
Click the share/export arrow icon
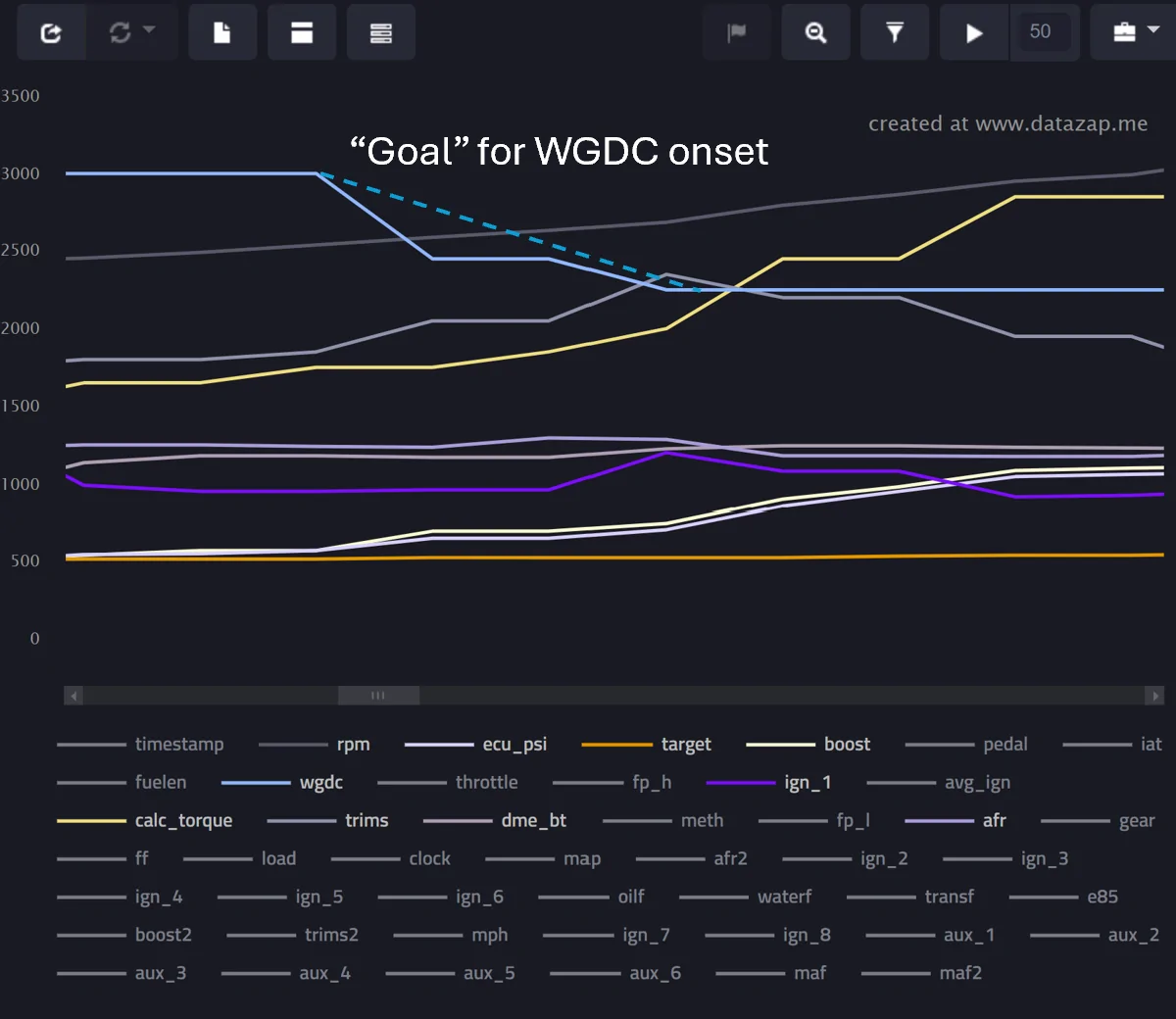pos(51,32)
